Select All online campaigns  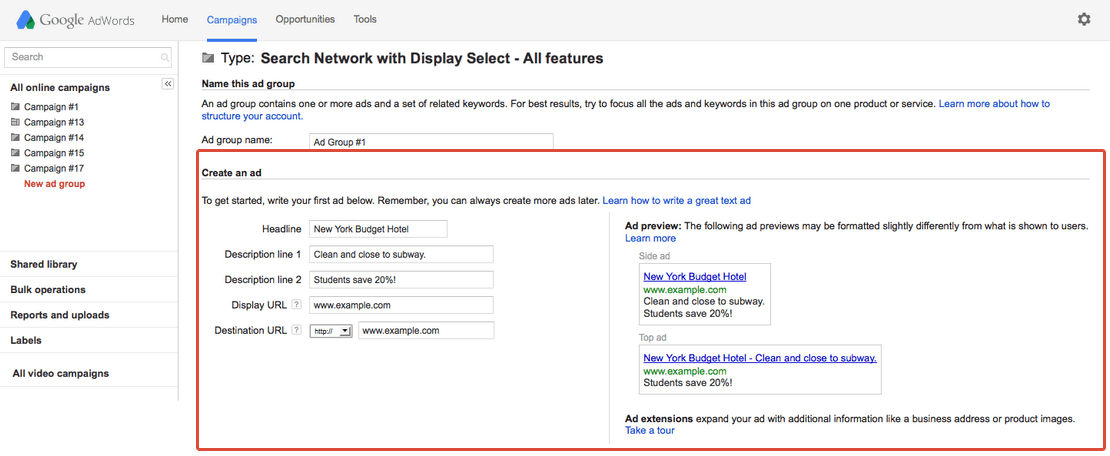click(x=60, y=88)
